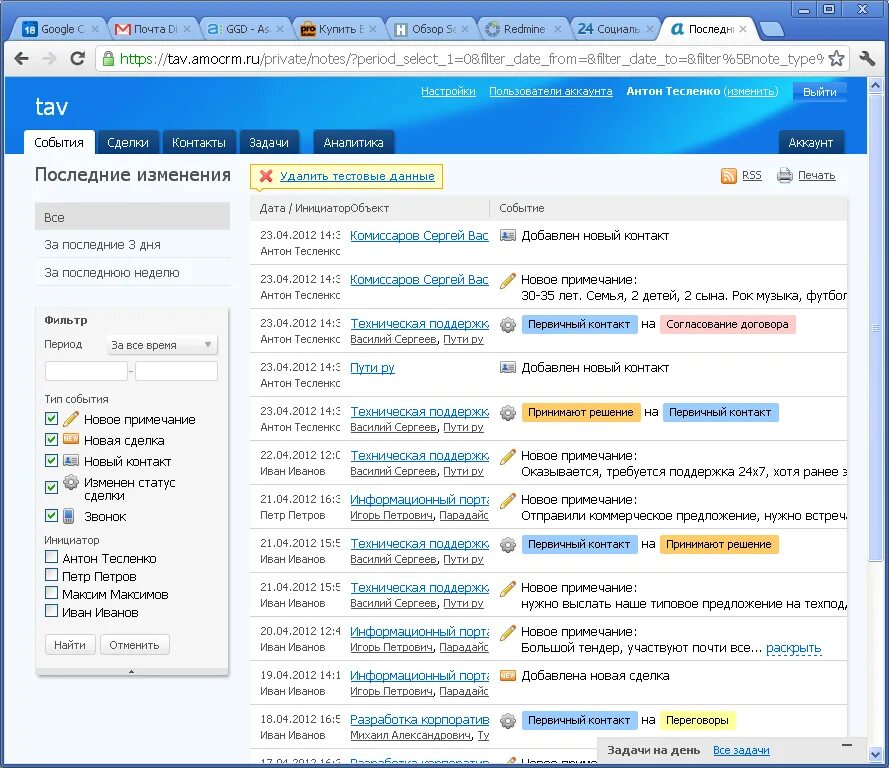Screen dimensions: 889x768
Task: Click Удалить тестовые данные link
Action: click(x=357, y=176)
